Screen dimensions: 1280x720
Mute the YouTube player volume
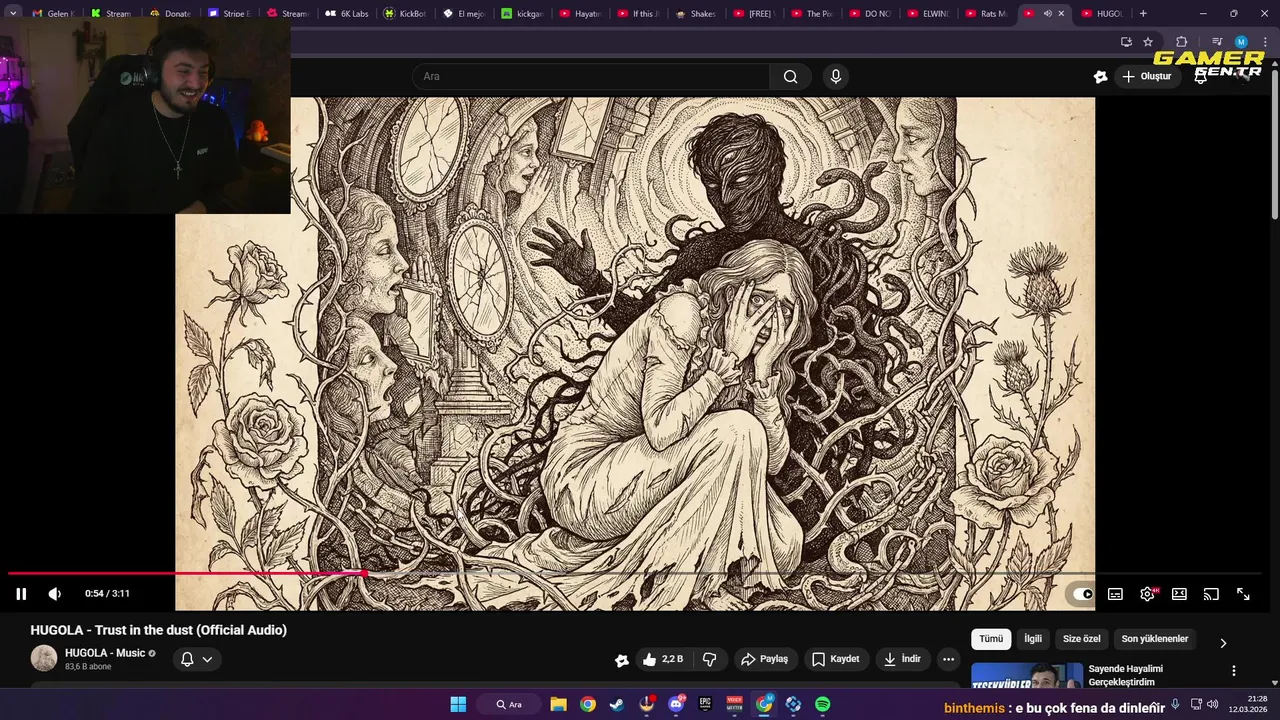pyautogui.click(x=55, y=594)
